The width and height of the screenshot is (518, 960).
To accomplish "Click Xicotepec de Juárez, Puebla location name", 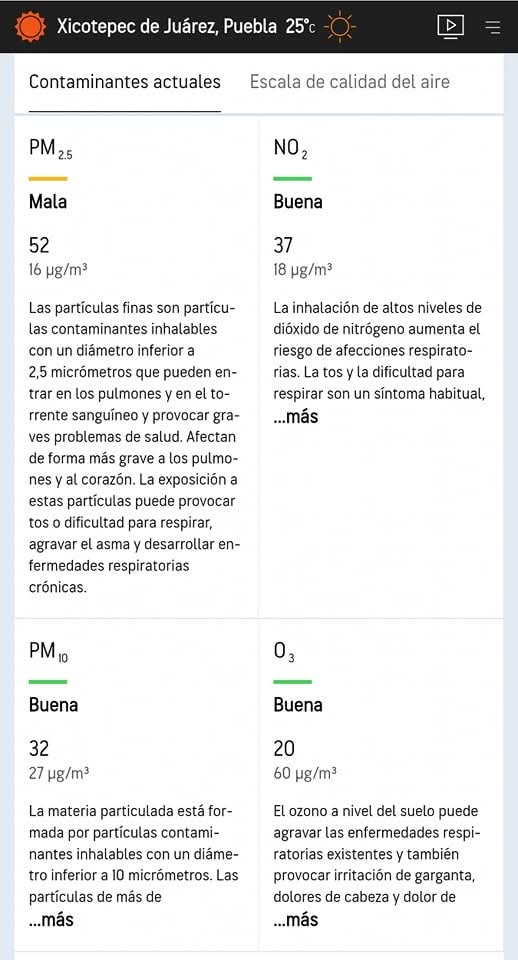I will (167, 27).
